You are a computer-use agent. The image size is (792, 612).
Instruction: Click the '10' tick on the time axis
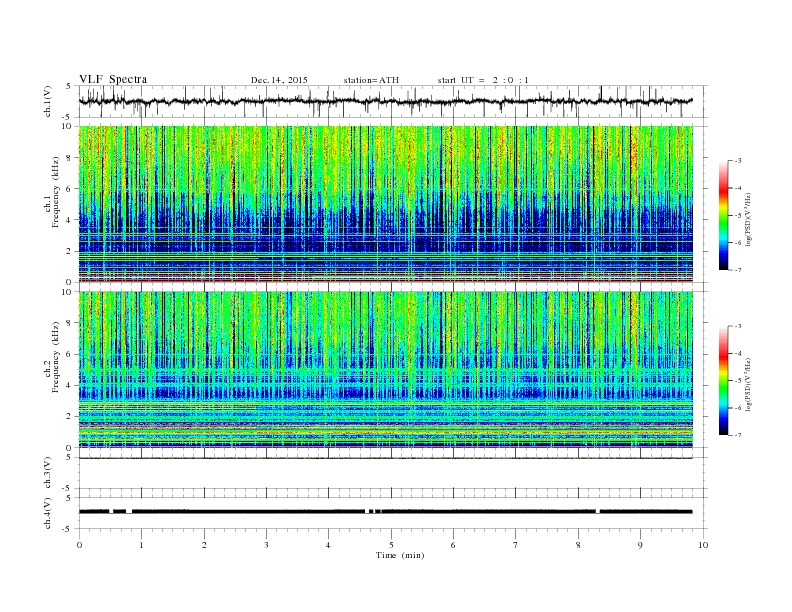tap(703, 545)
